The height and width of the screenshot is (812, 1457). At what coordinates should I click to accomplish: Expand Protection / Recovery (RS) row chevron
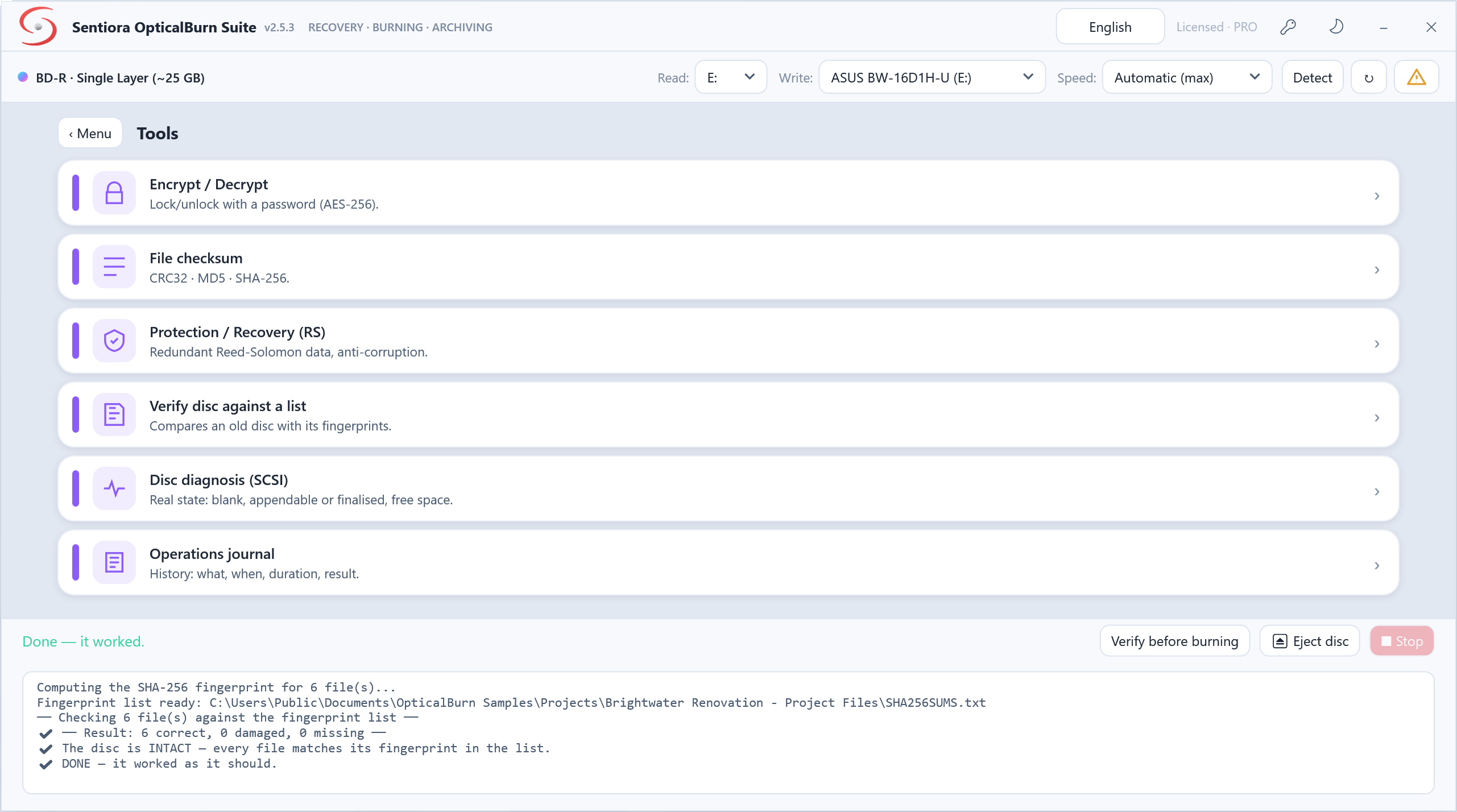click(x=1377, y=344)
